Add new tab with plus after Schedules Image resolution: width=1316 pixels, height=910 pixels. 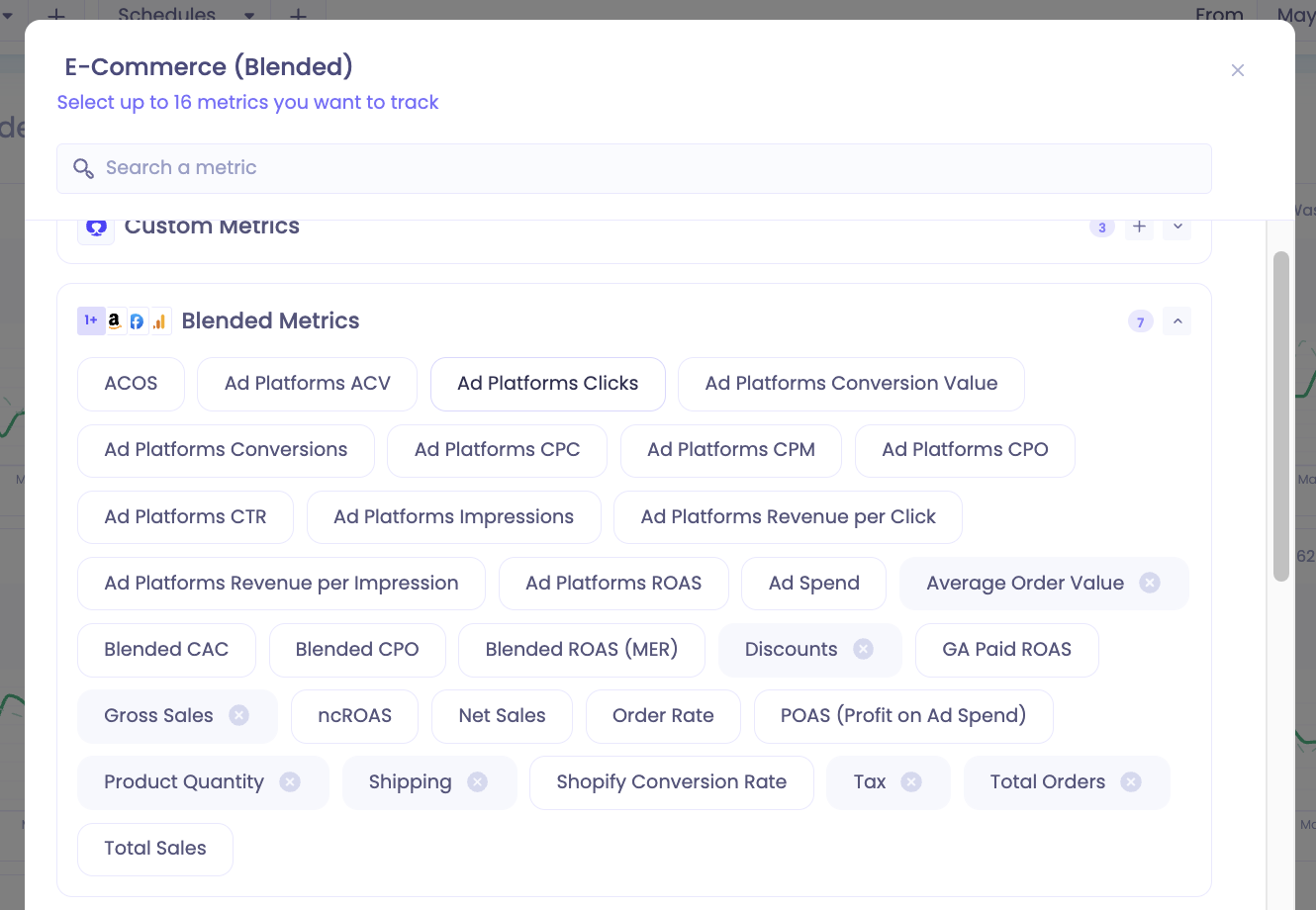point(298,15)
